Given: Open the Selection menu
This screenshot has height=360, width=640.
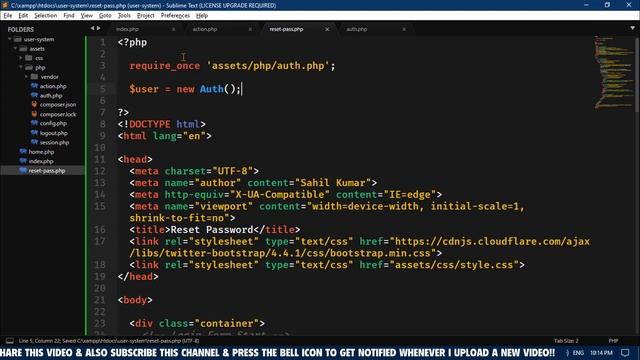Looking at the screenshot, I should pyautogui.click(x=45, y=16).
